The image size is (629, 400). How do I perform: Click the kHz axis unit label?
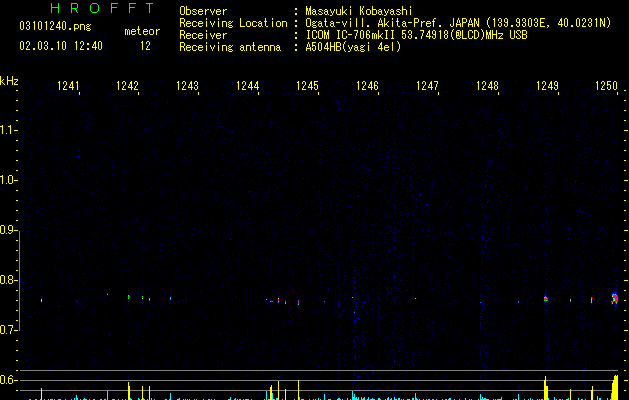(x=9, y=81)
